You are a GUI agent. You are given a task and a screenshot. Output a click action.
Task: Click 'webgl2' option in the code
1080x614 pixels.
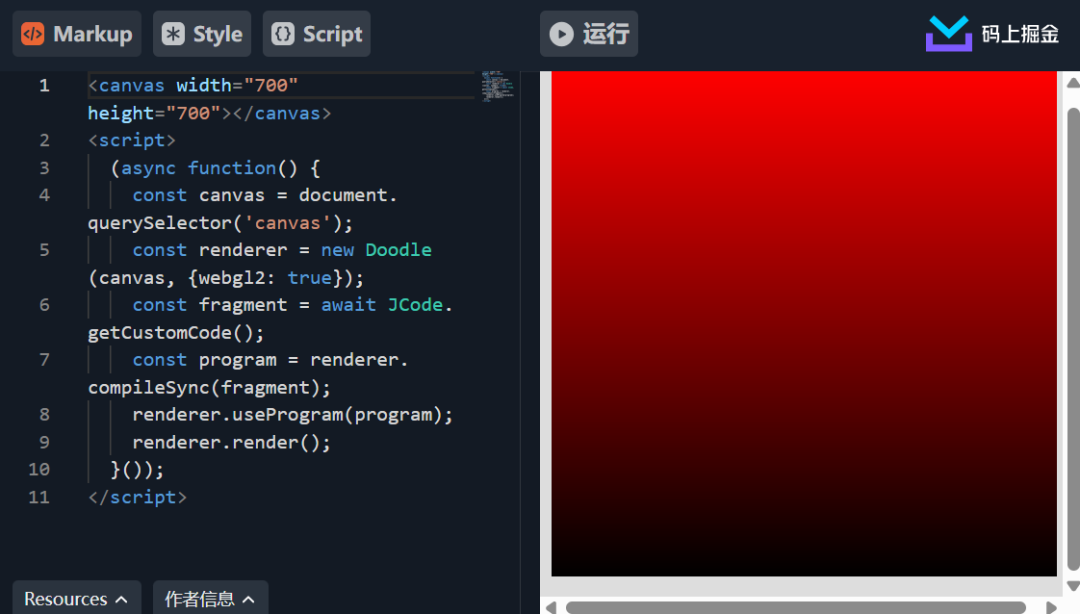pos(231,278)
